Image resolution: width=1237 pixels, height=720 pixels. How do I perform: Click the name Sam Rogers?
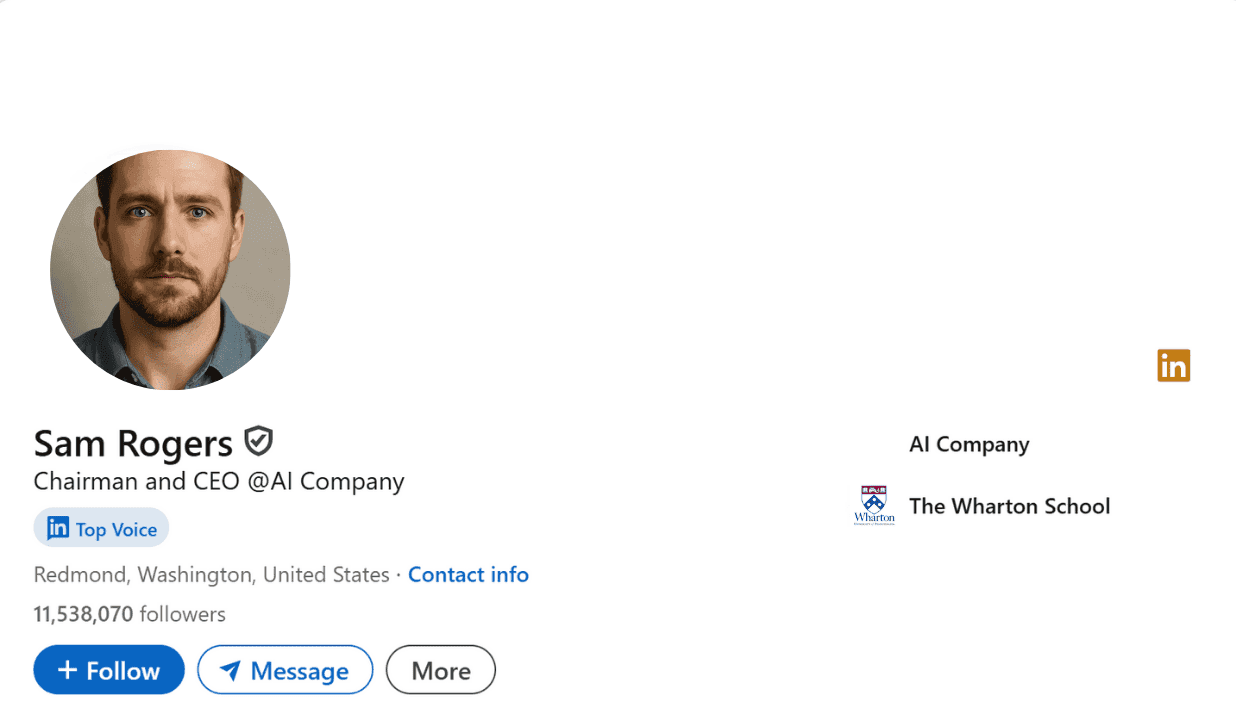tap(132, 443)
